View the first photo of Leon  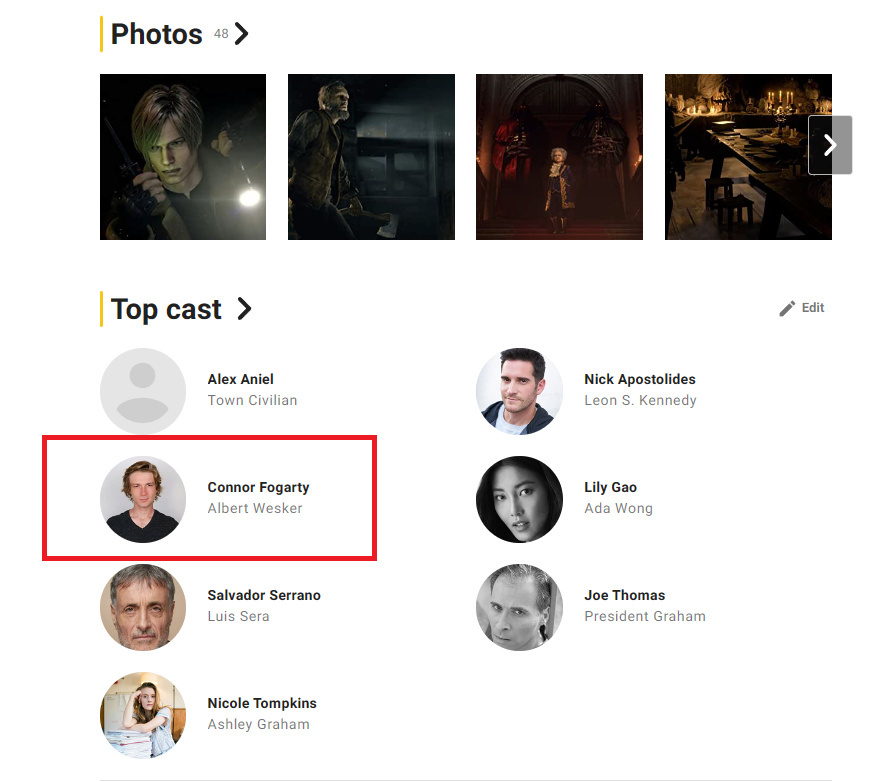tap(183, 157)
